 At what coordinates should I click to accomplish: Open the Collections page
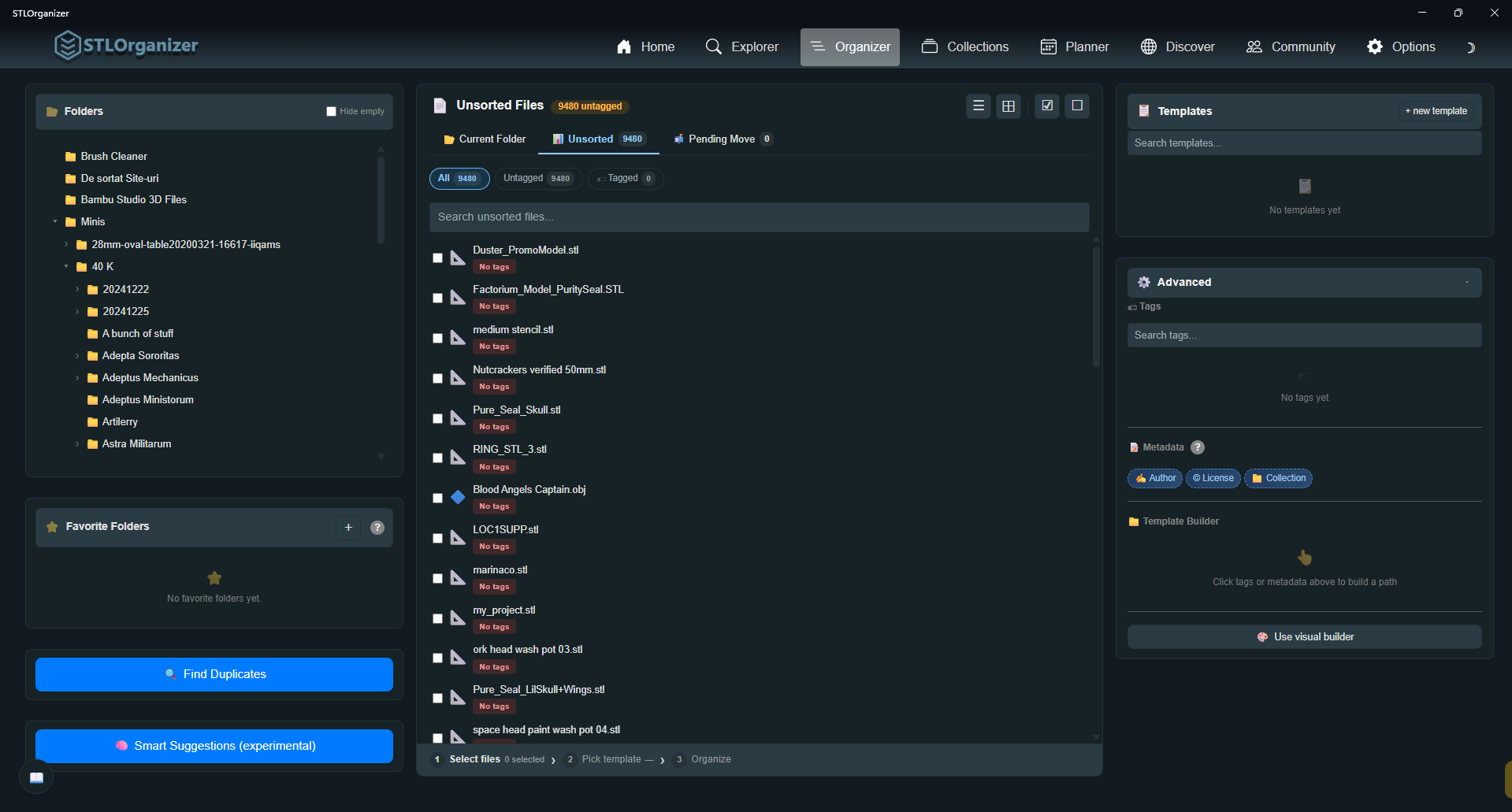tap(965, 47)
